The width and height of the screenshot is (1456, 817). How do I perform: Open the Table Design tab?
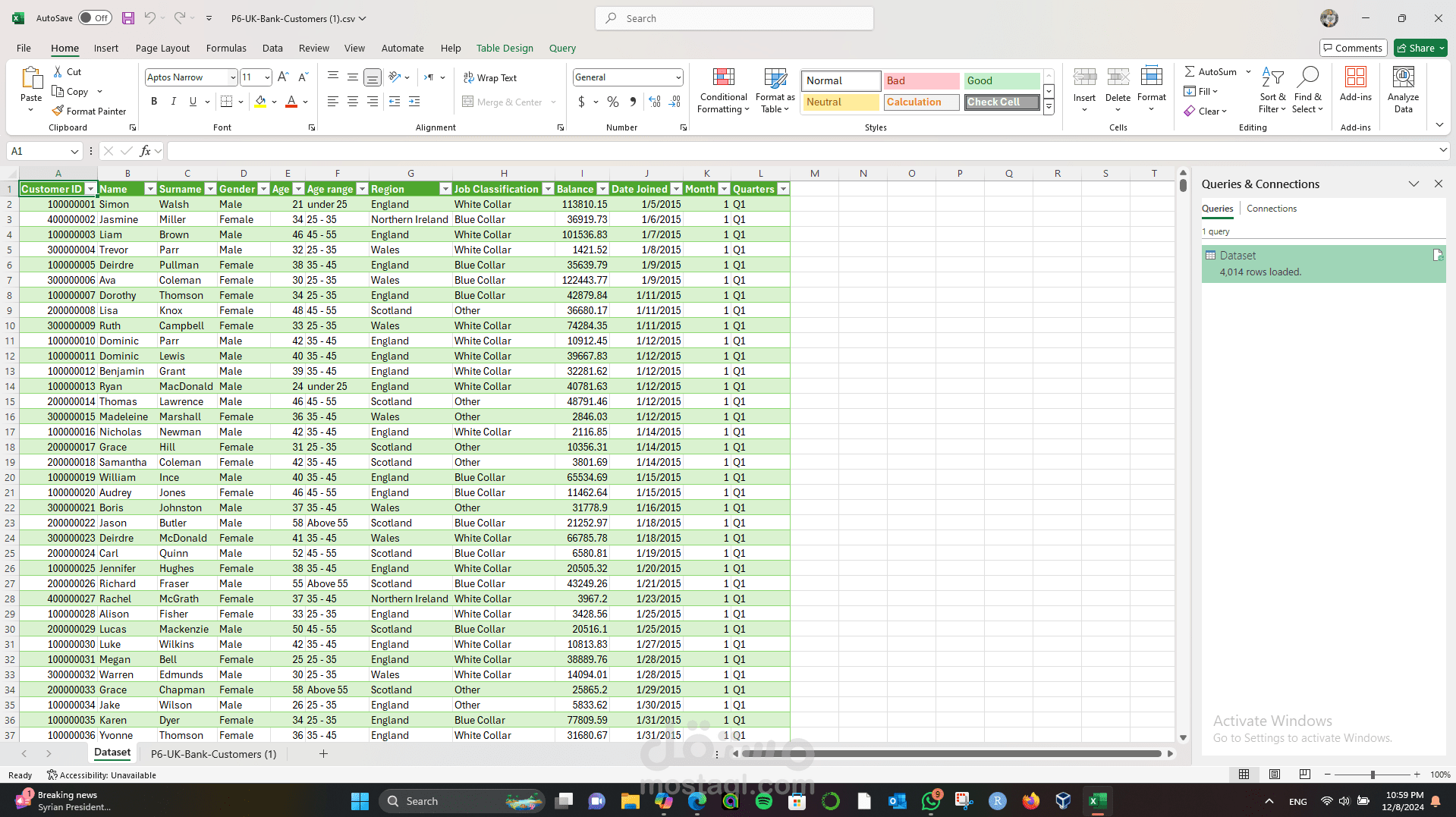pos(505,48)
